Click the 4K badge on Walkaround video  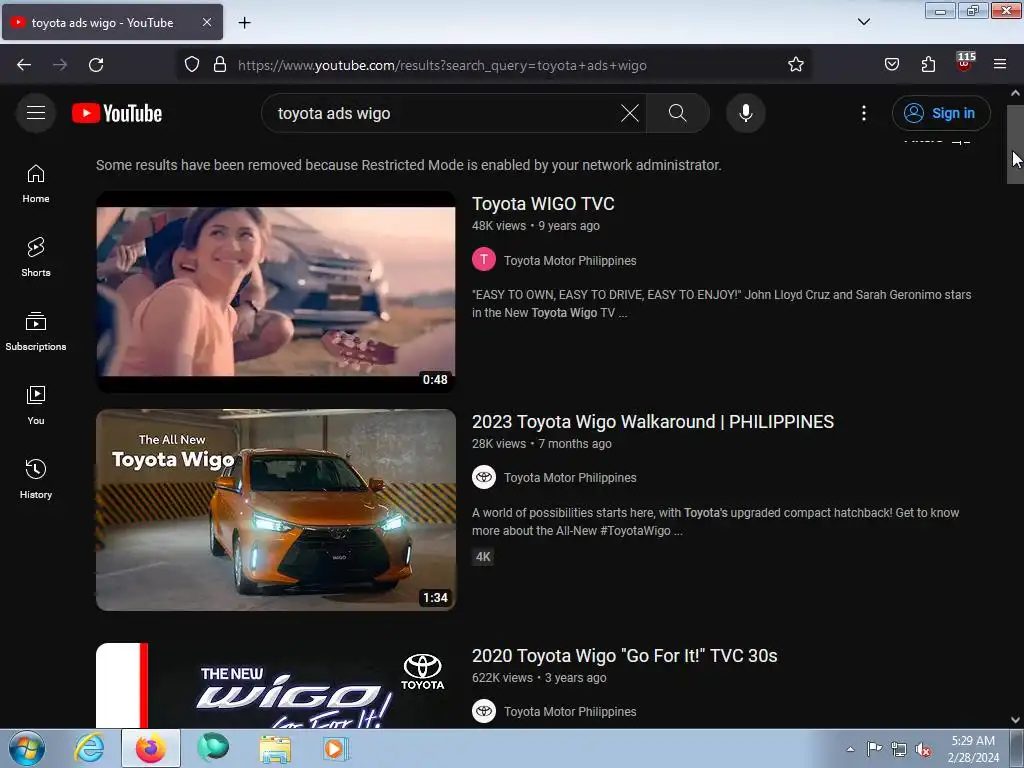point(483,557)
